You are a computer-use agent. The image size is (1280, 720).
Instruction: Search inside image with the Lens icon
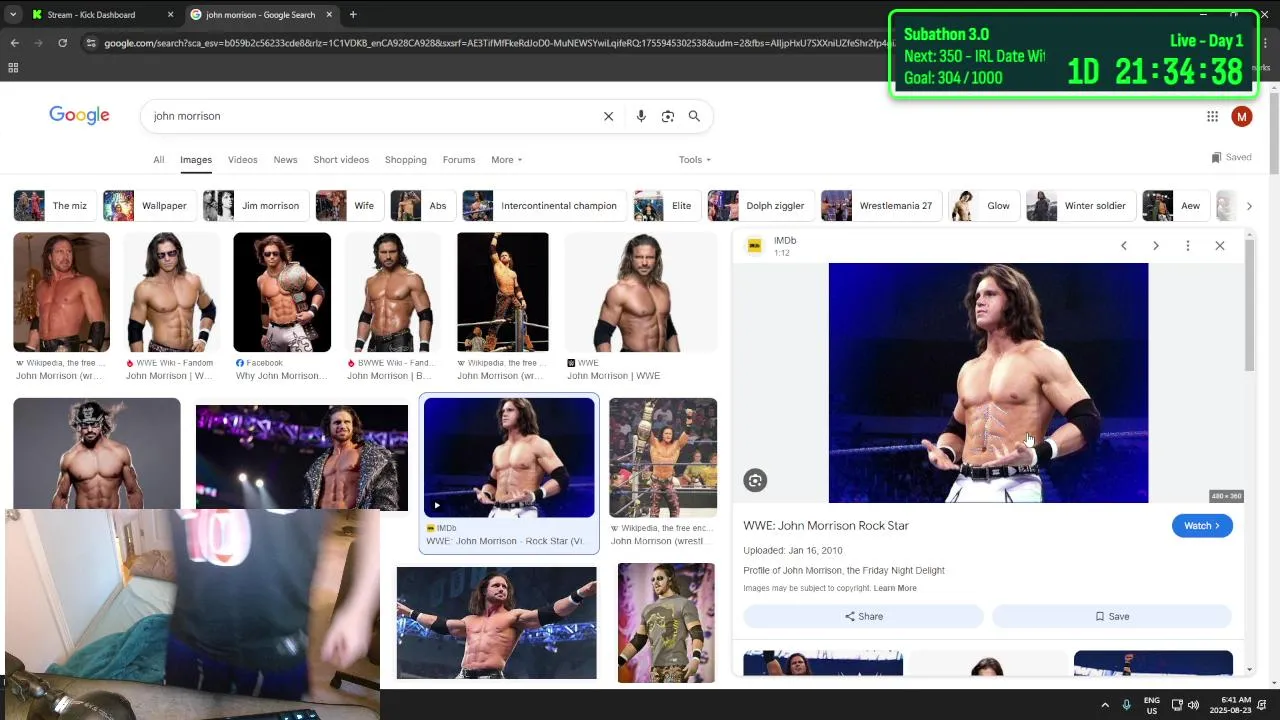tap(755, 481)
